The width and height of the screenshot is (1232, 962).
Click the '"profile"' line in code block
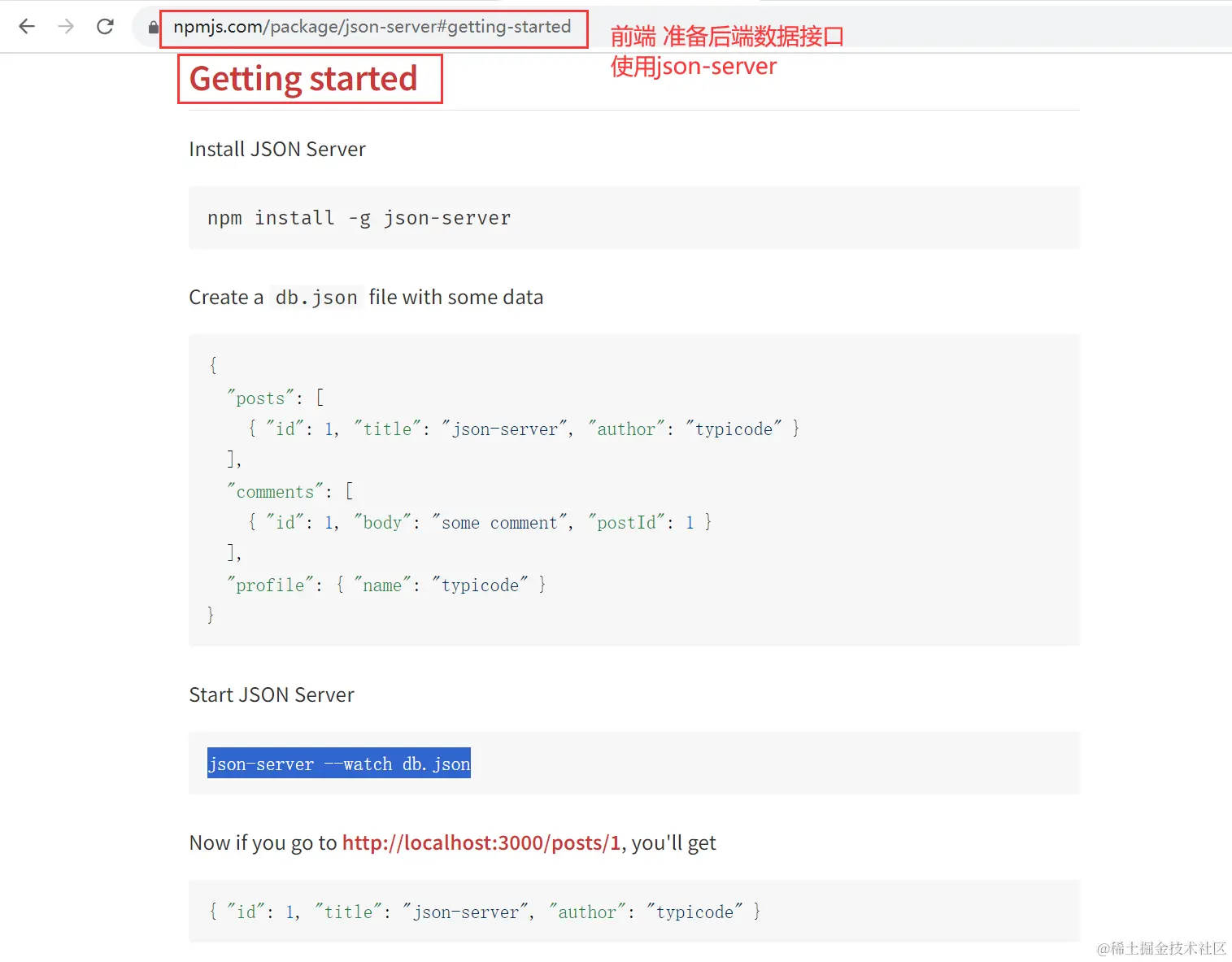tap(386, 585)
